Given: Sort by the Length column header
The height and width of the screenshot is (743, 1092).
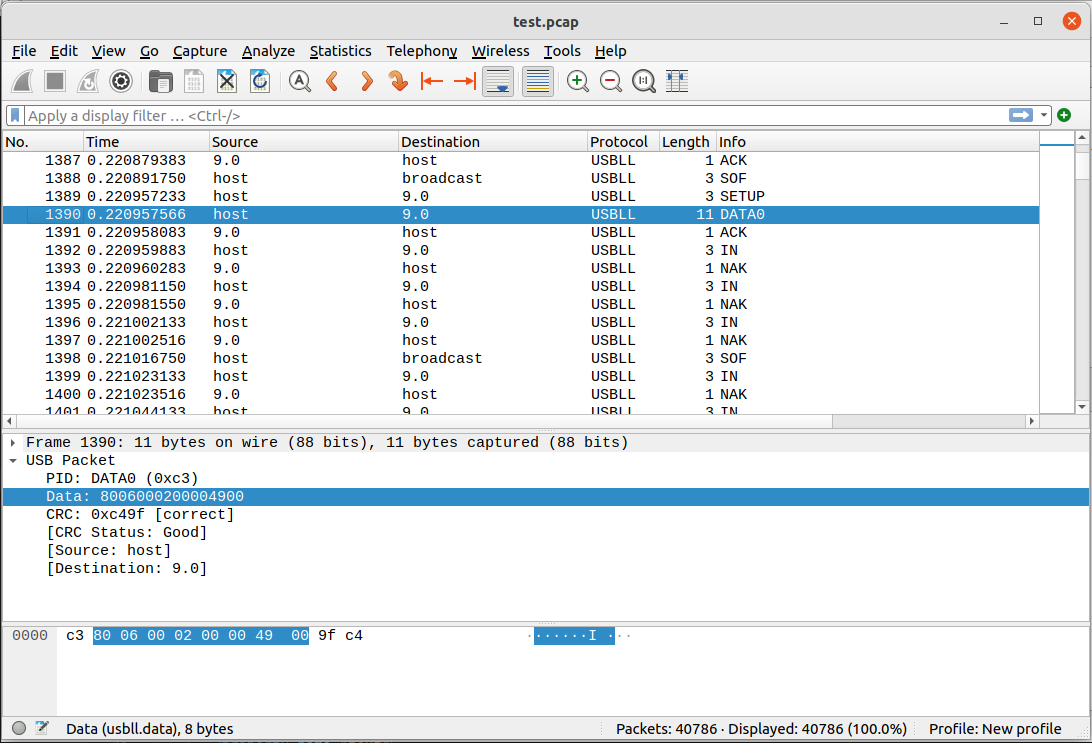Looking at the screenshot, I should pos(687,142).
